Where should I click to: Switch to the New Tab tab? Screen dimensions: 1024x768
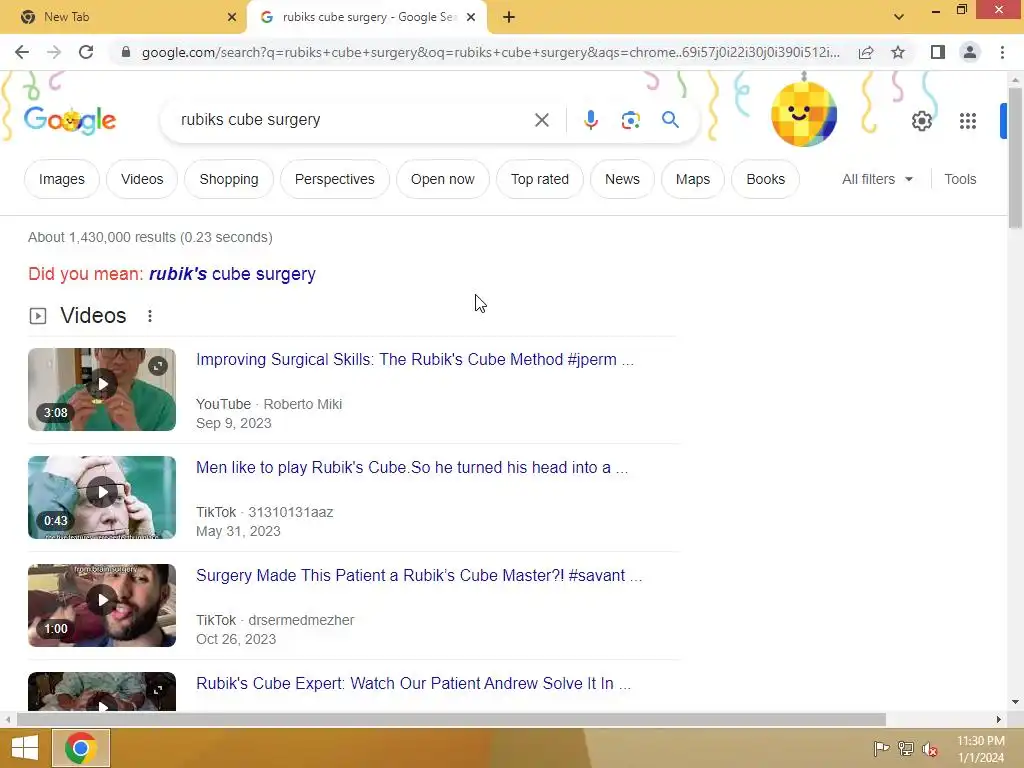[x=123, y=17]
